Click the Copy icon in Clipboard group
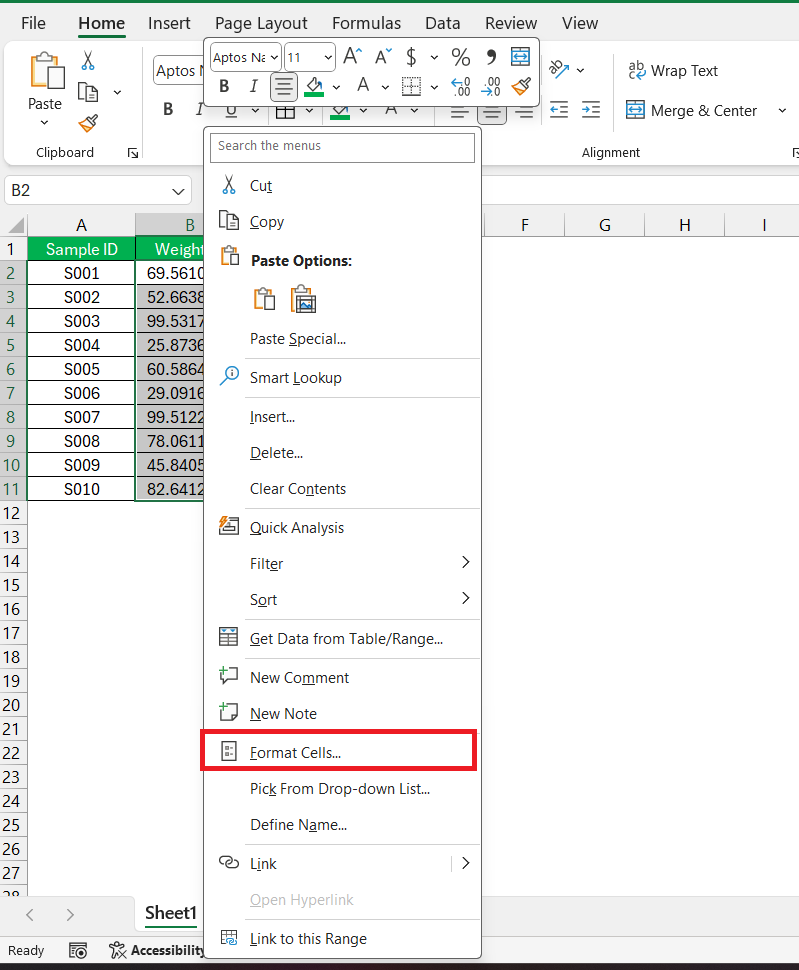The image size is (799, 970). coord(88,92)
